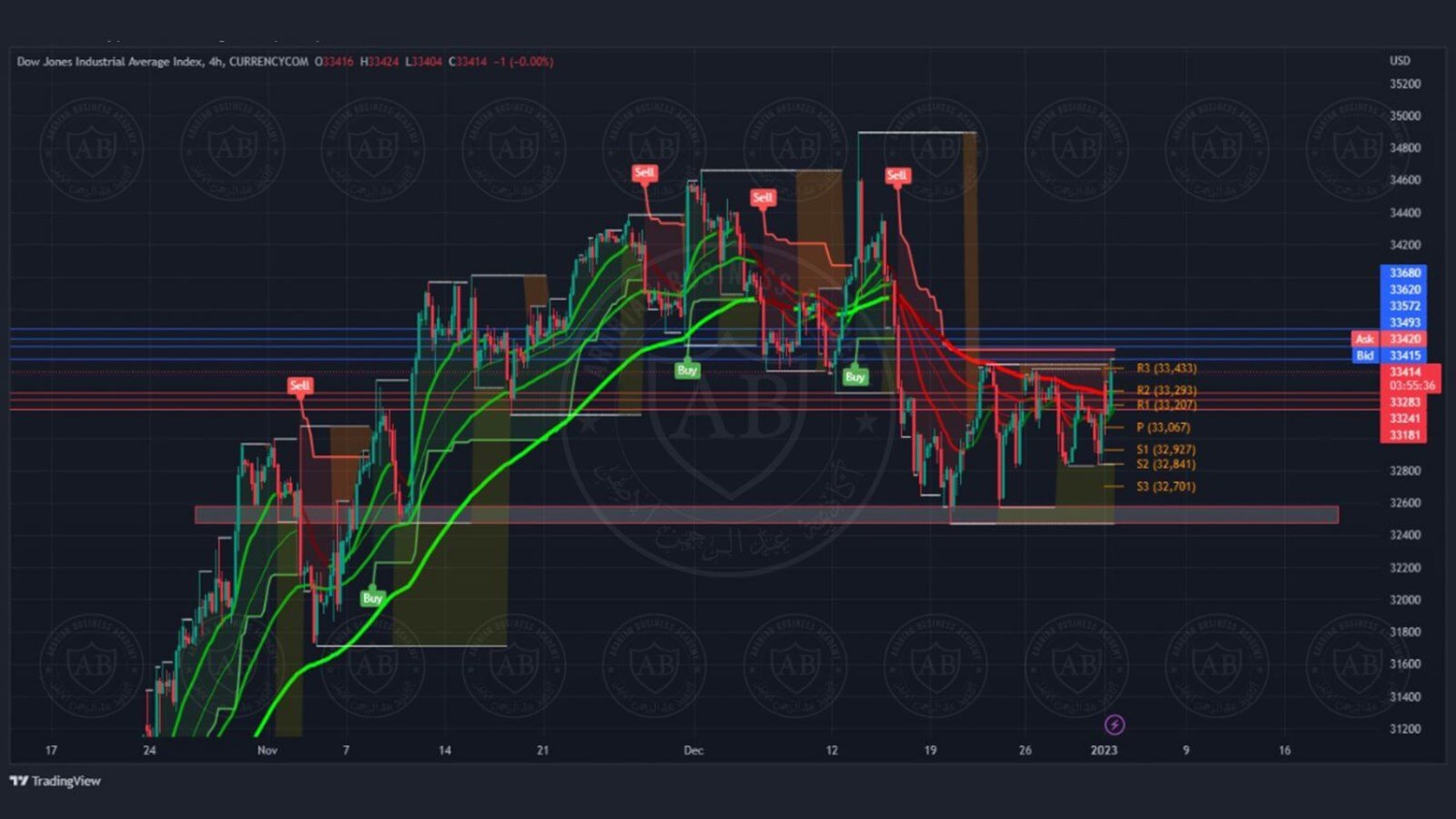Click the Sell signal label near 33283 level
This screenshot has height=819, width=1456.
[x=300, y=385]
